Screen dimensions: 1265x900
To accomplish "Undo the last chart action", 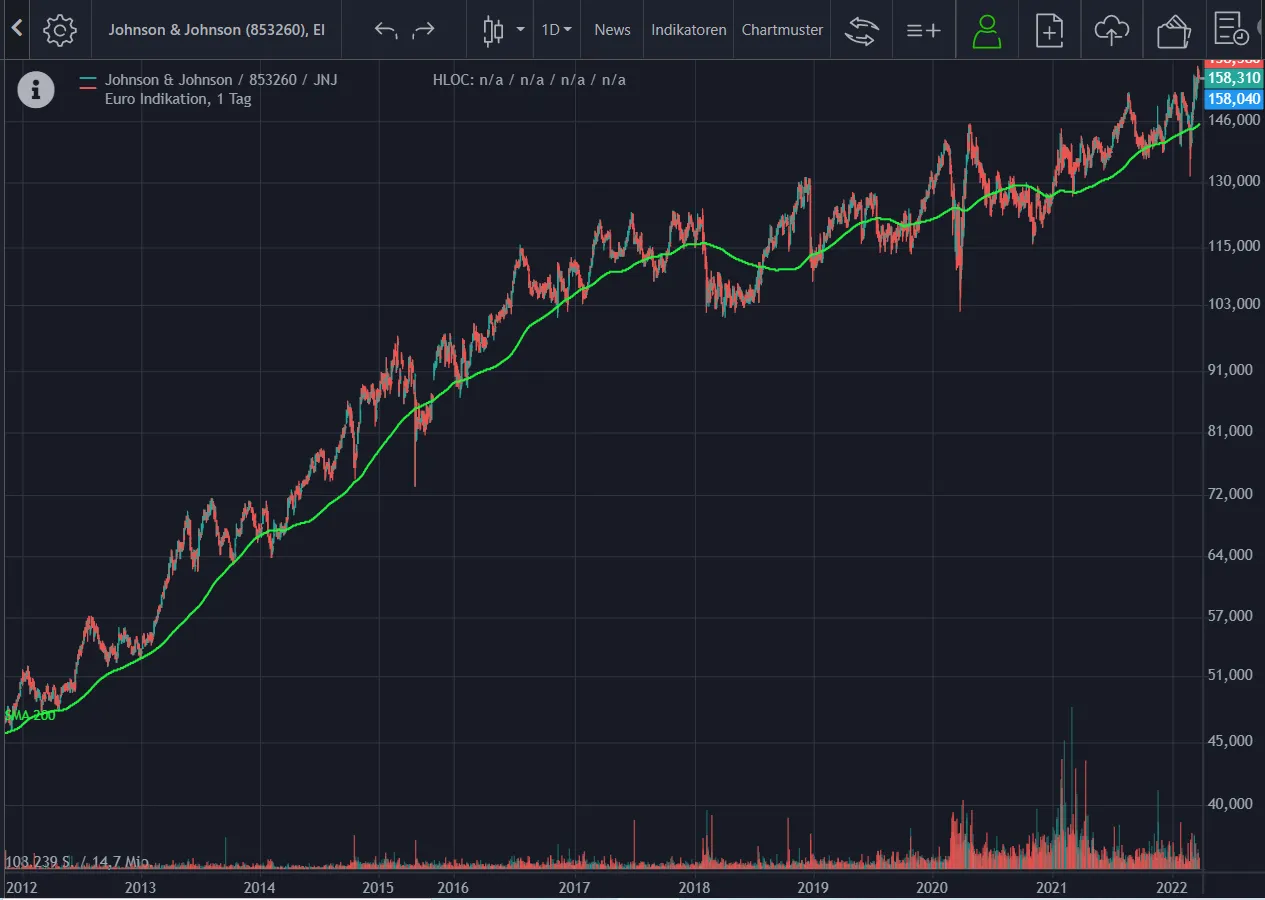I will (385, 30).
